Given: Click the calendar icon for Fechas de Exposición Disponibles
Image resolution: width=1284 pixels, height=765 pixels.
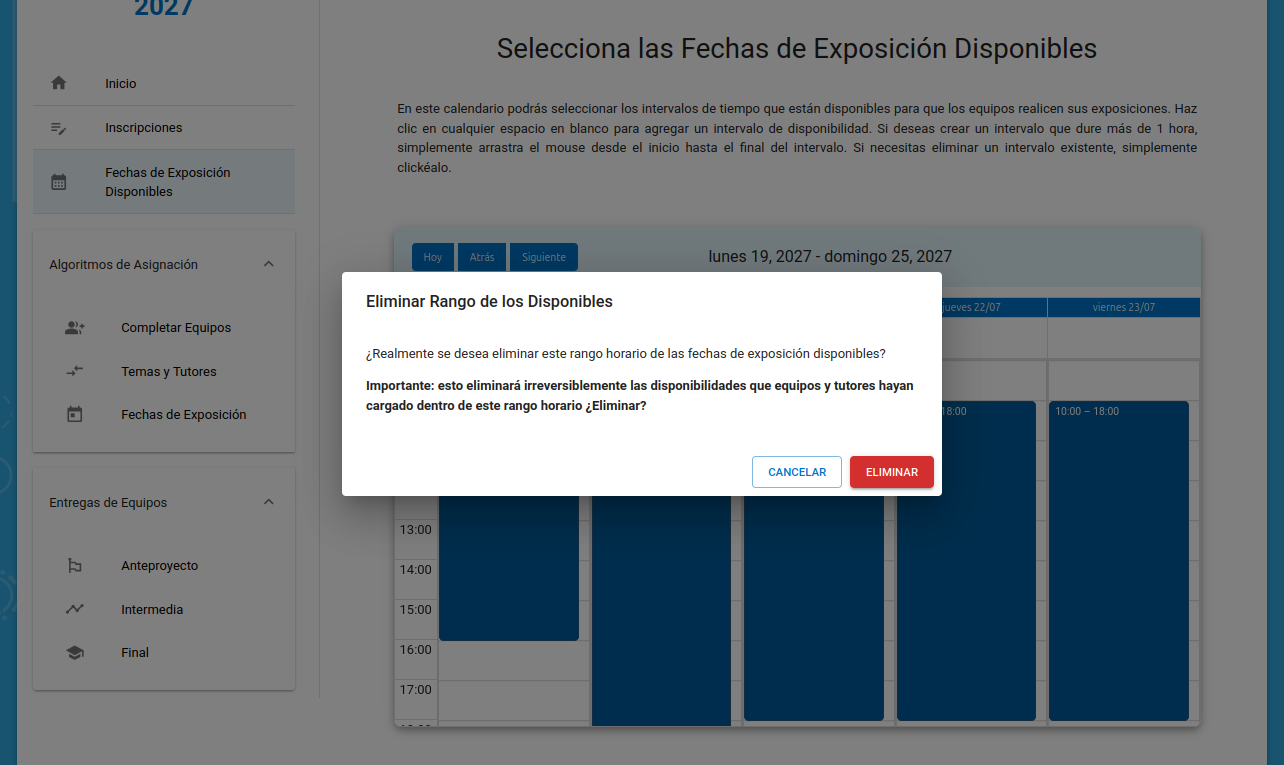Looking at the screenshot, I should (59, 182).
